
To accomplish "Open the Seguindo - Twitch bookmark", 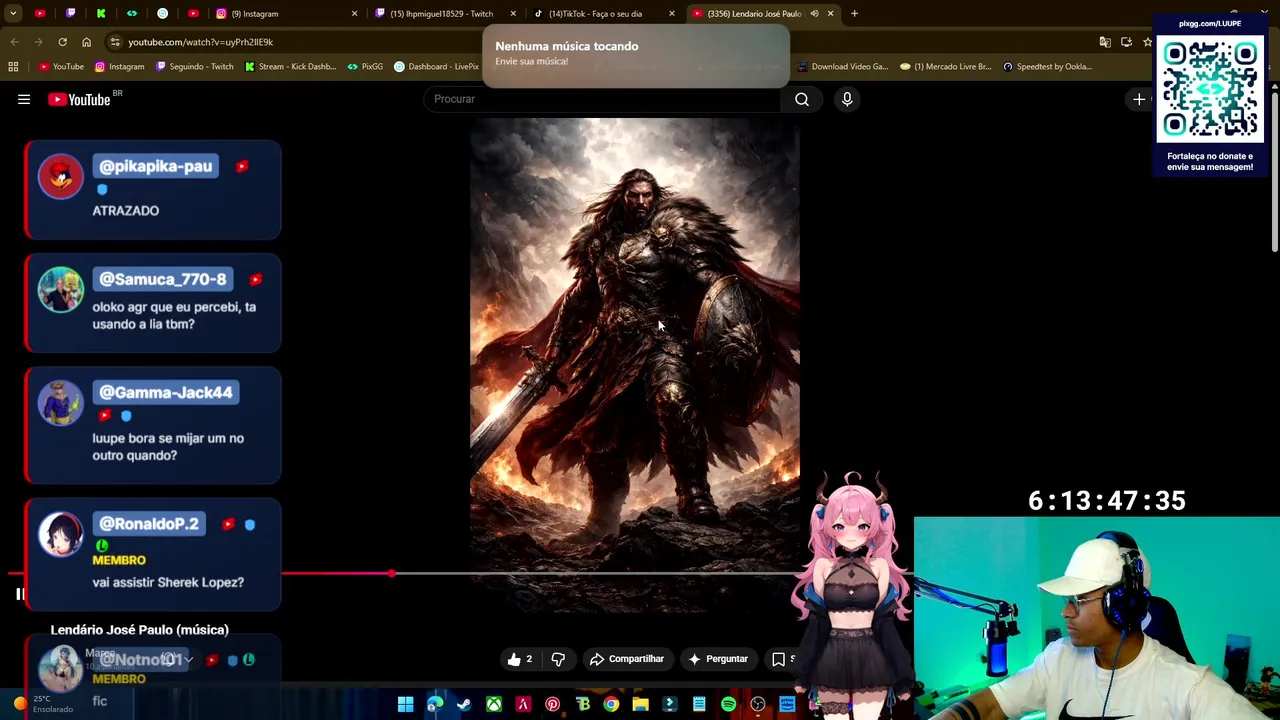I will coord(194,66).
